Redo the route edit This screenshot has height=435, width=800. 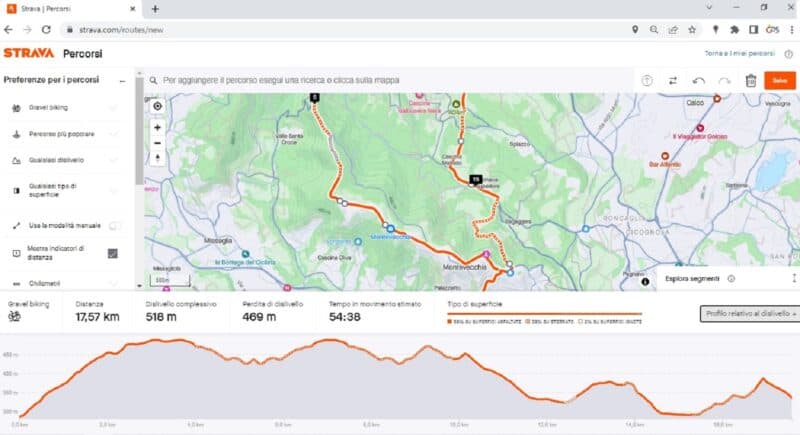tap(724, 81)
